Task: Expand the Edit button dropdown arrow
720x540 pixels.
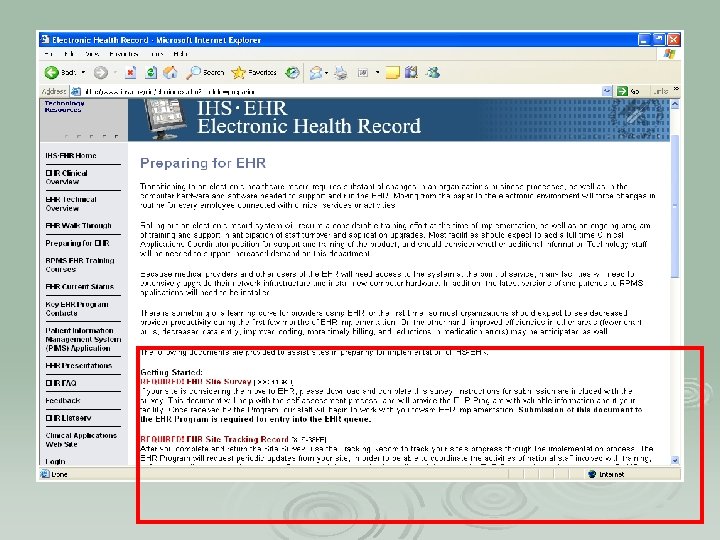Action: pyautogui.click(x=377, y=73)
